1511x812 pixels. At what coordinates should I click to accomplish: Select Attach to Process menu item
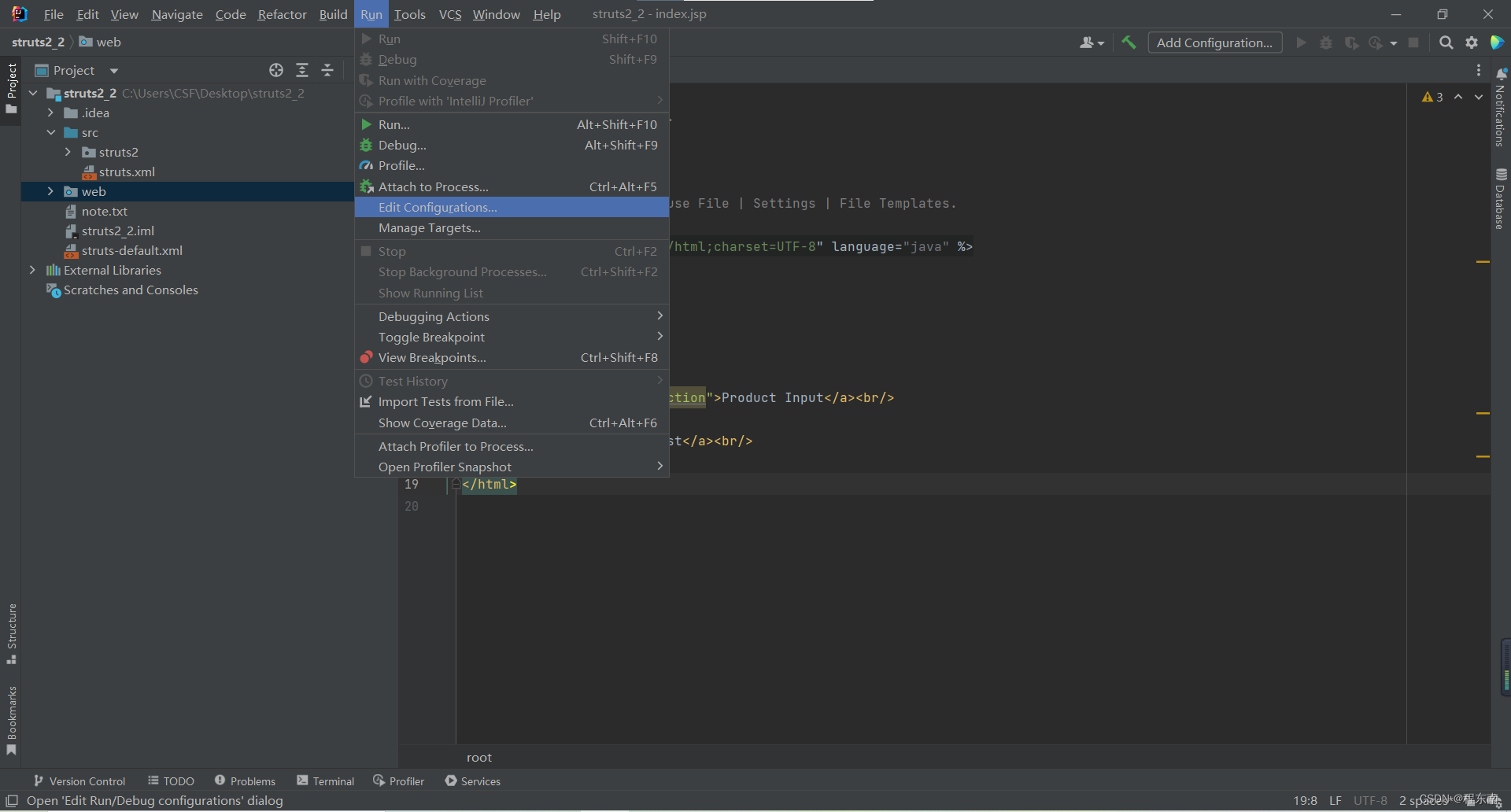click(512, 186)
